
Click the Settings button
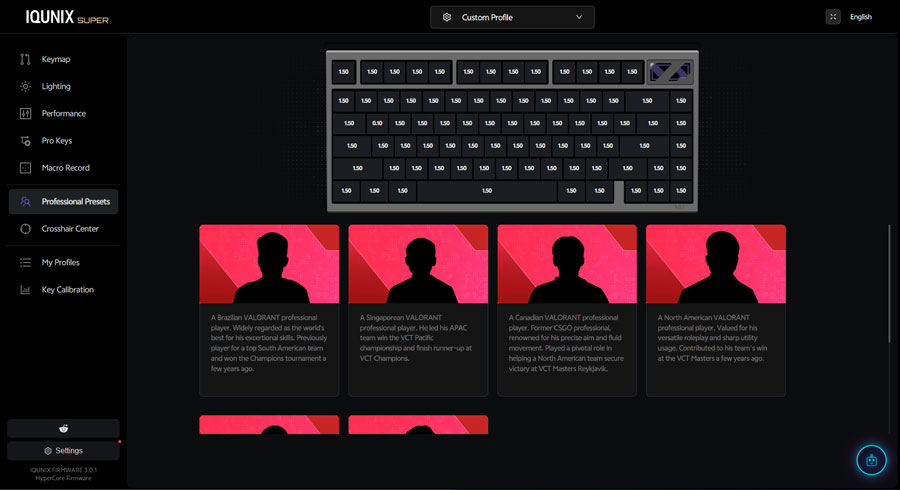[x=63, y=451]
